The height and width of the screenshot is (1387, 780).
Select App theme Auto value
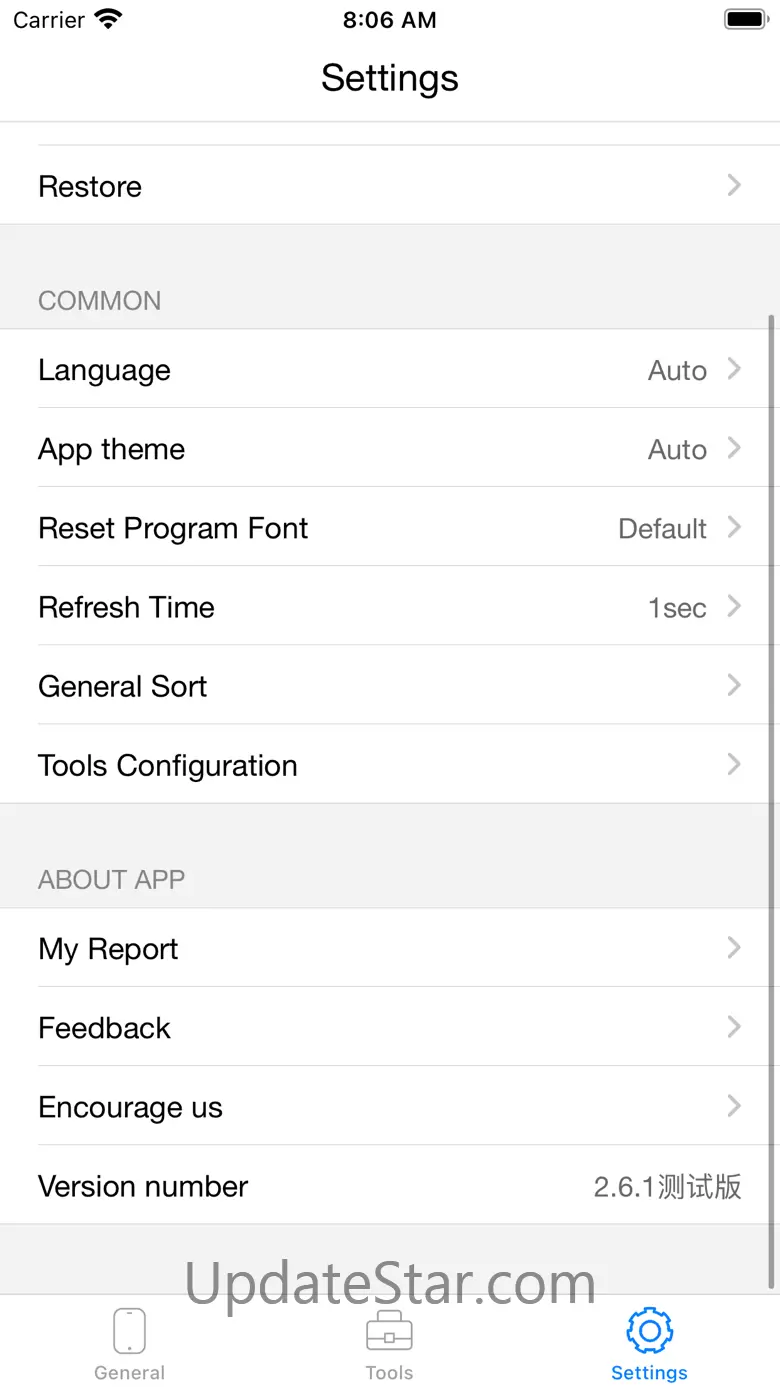coord(677,449)
